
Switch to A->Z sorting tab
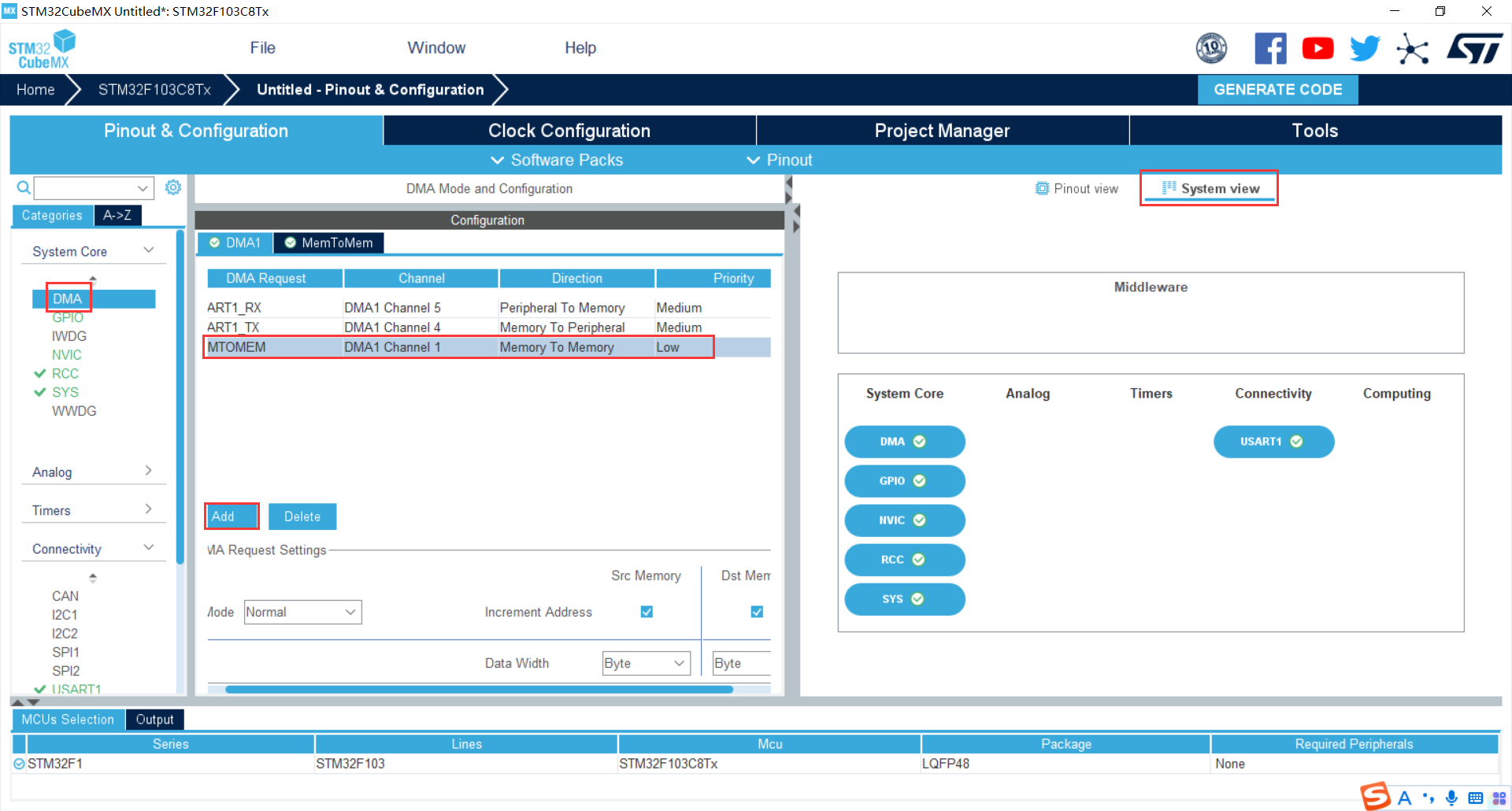[x=117, y=215]
